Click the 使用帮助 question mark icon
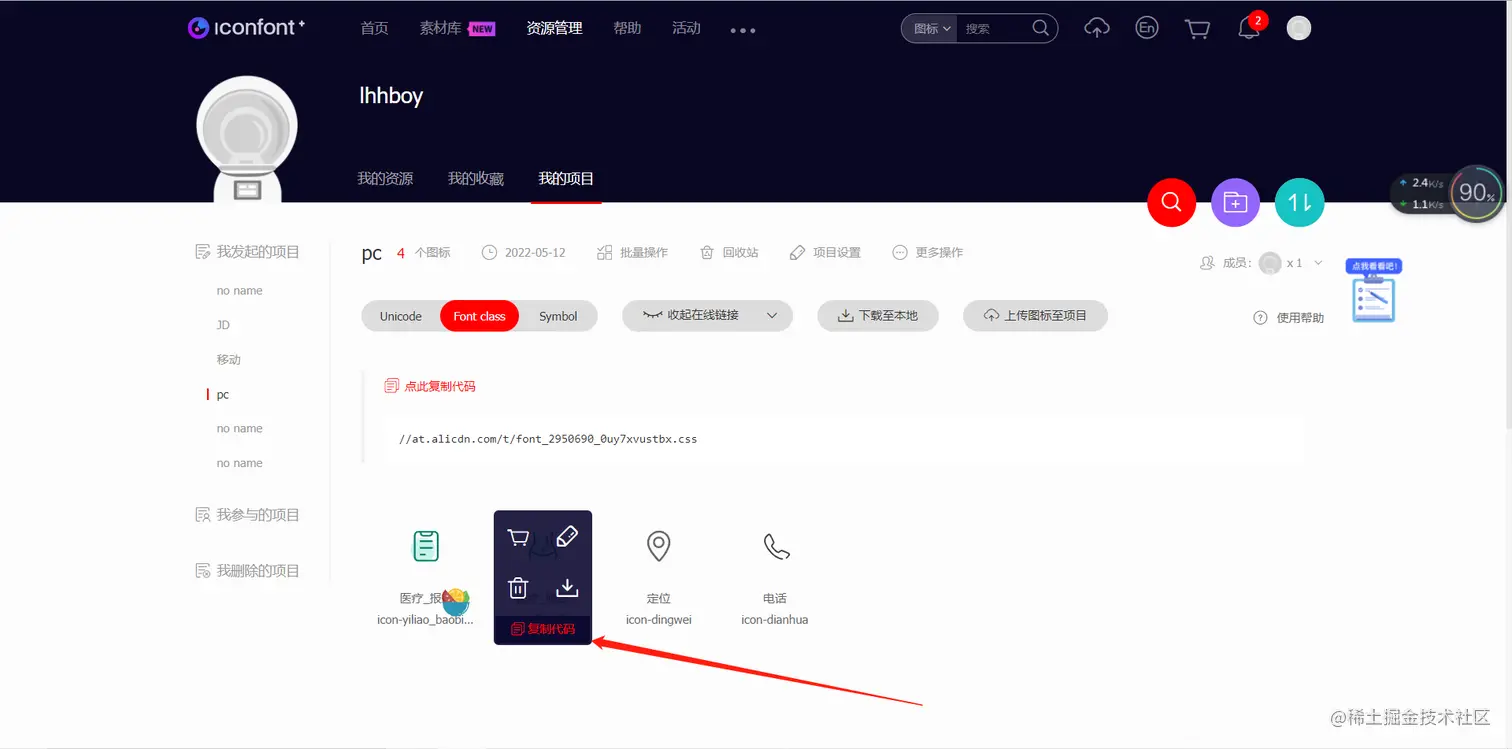 1260,317
